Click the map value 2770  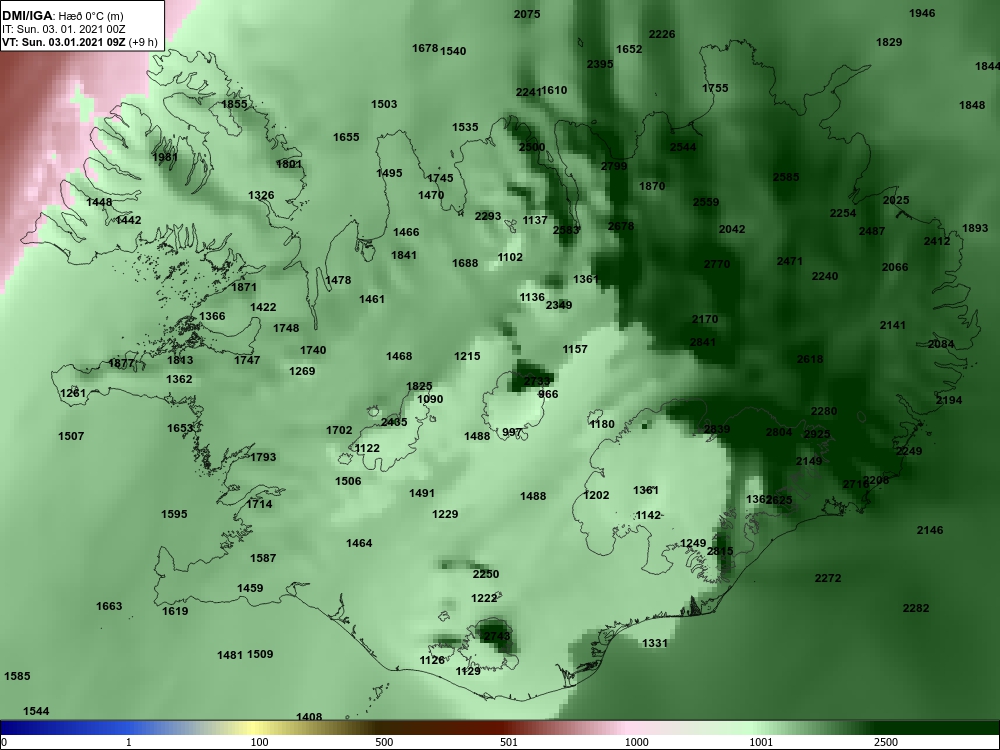[x=717, y=263]
